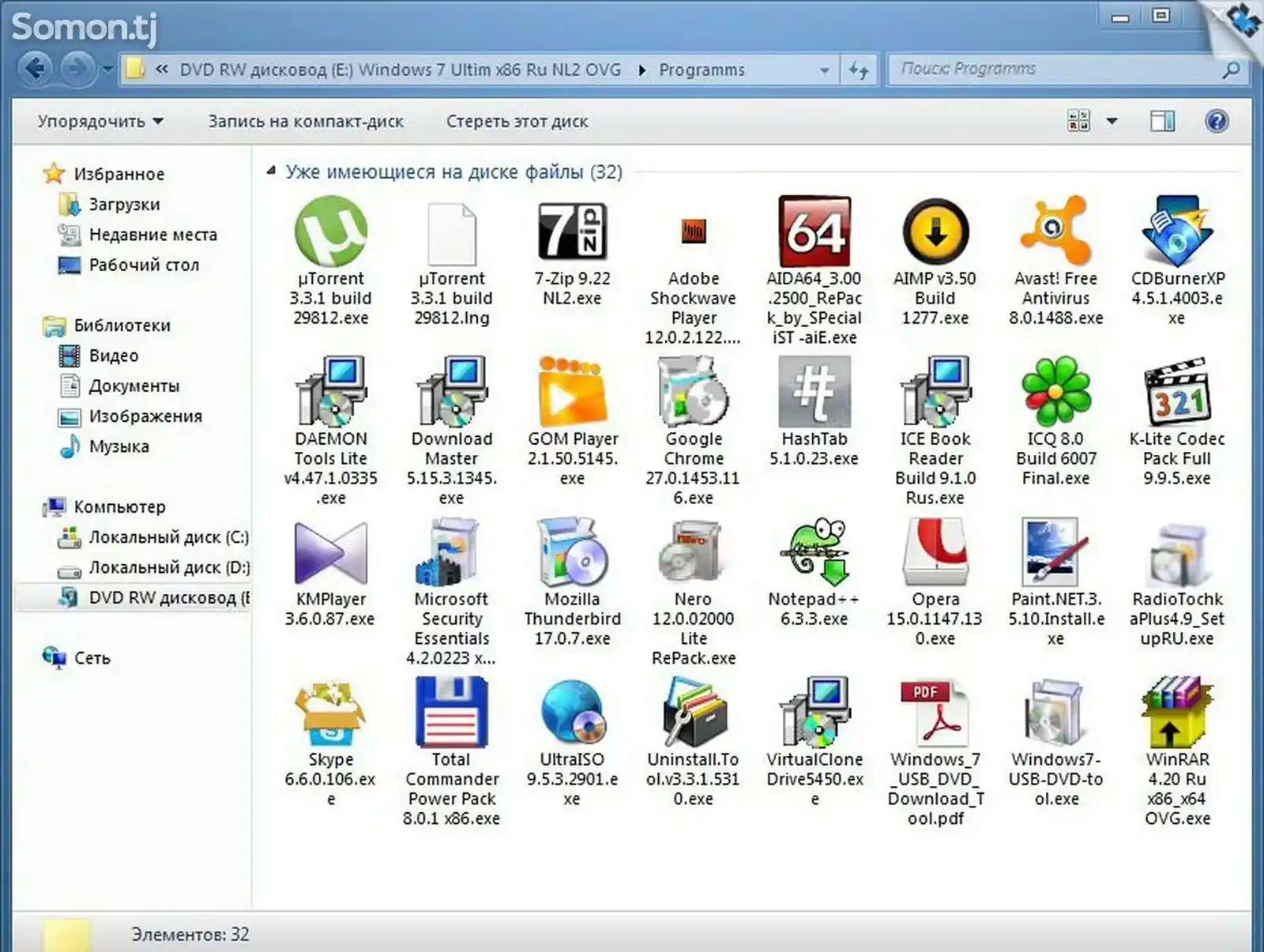
Task: Click the refresh button beside address bar
Action: (859, 70)
